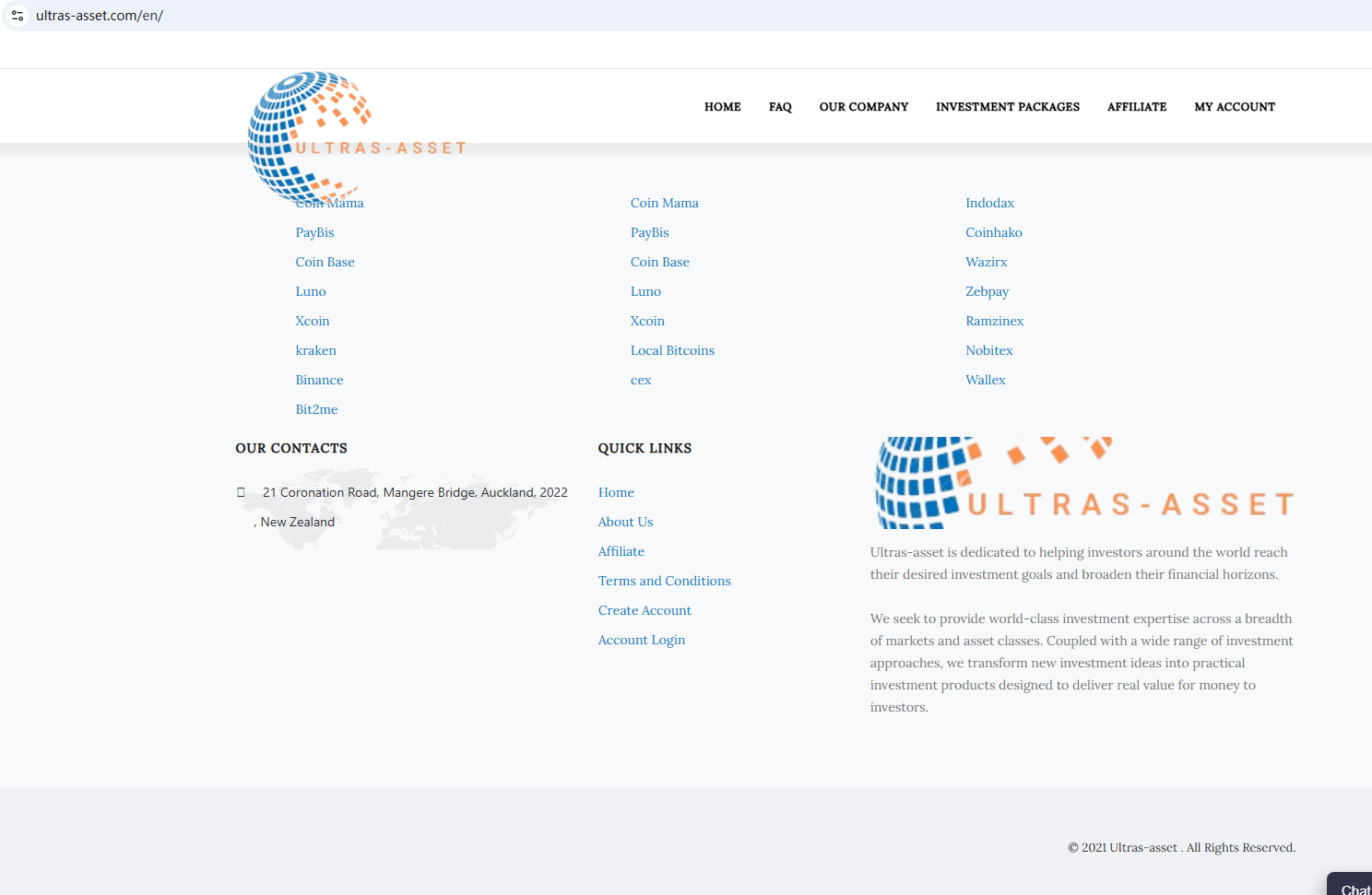Screen dimensions: 1372x895
Task: Open Terms and Conditions link
Action: coord(665,581)
